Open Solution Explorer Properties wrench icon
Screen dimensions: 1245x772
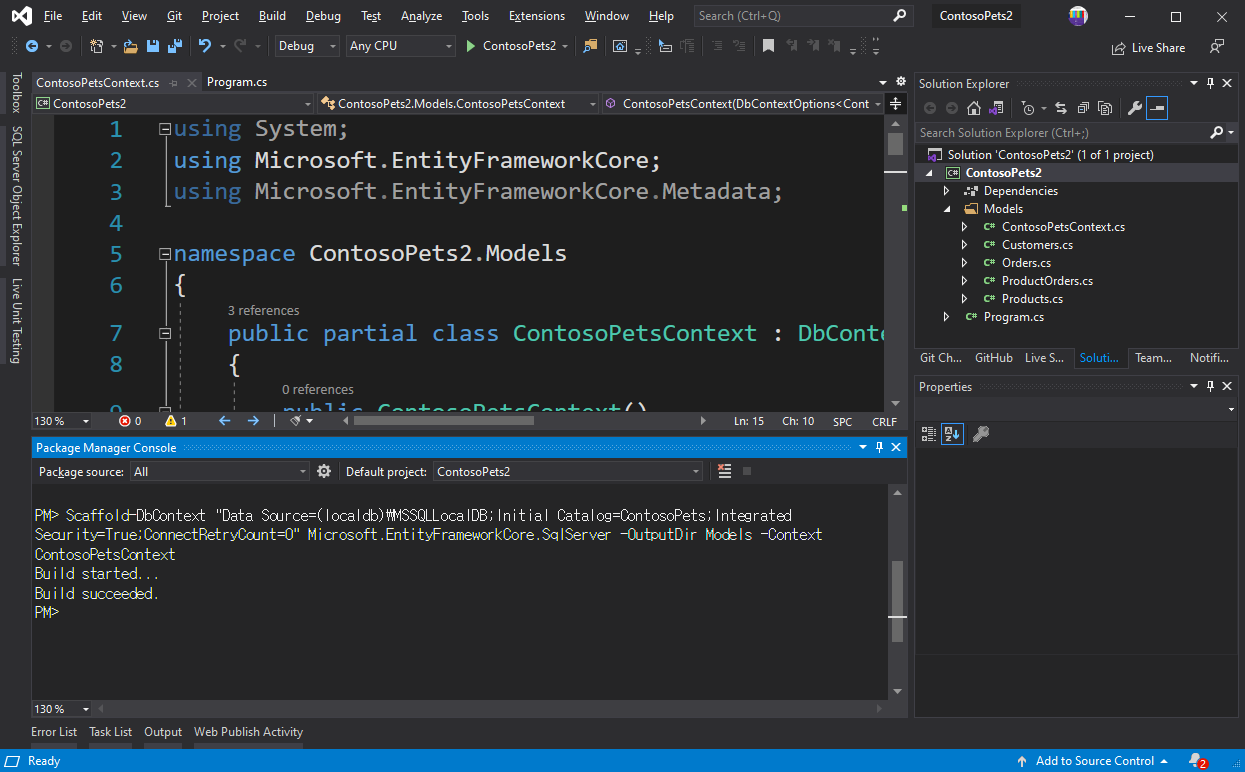[1135, 108]
